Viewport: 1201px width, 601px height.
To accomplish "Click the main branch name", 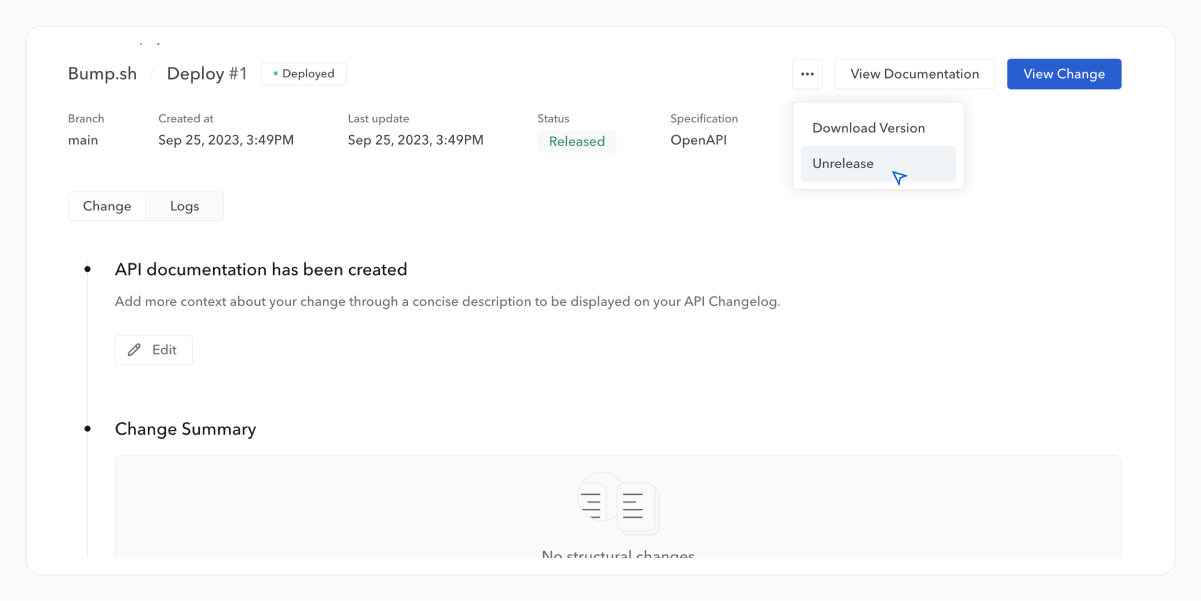I will [x=83, y=140].
